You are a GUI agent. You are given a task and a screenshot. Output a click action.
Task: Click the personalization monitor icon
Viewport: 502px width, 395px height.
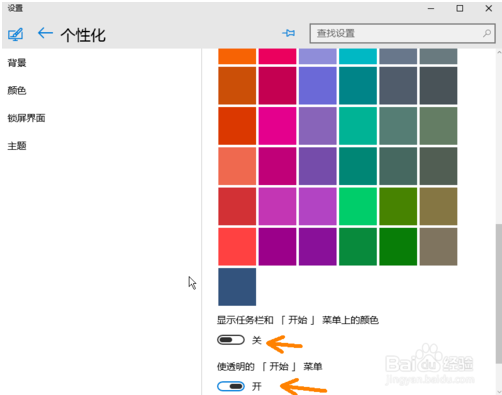click(15, 34)
